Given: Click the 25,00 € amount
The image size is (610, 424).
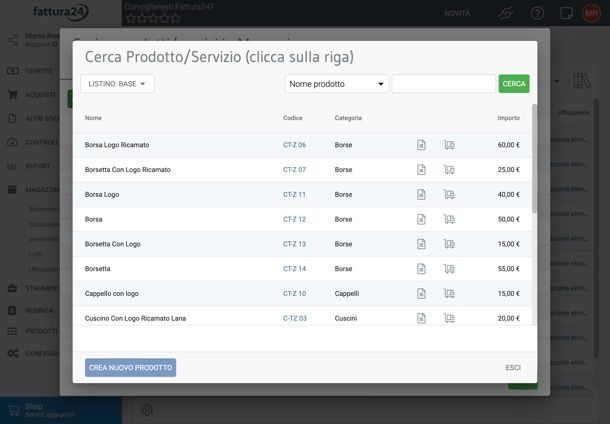Looking at the screenshot, I should (508, 170).
